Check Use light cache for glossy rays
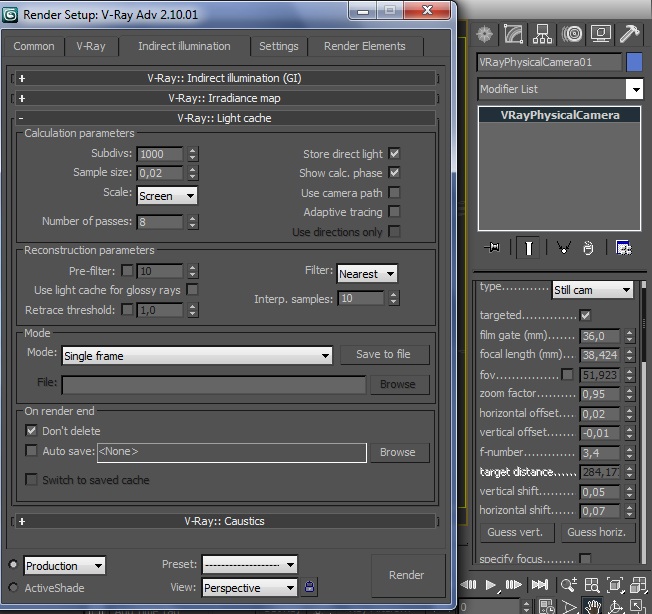This screenshot has width=652, height=614. click(192, 289)
